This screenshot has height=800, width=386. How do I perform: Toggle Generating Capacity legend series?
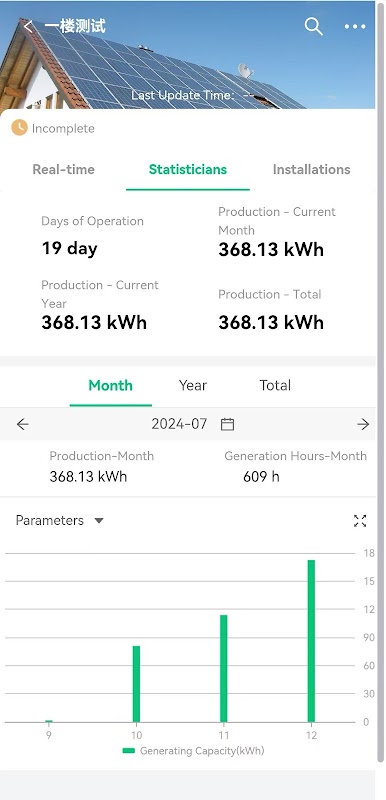(194, 751)
